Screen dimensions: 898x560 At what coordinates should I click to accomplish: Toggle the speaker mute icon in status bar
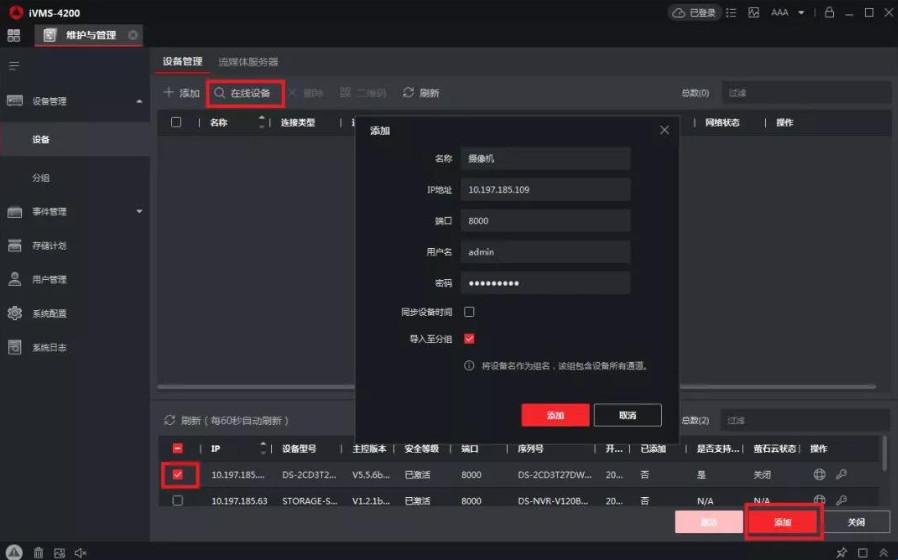[81, 553]
